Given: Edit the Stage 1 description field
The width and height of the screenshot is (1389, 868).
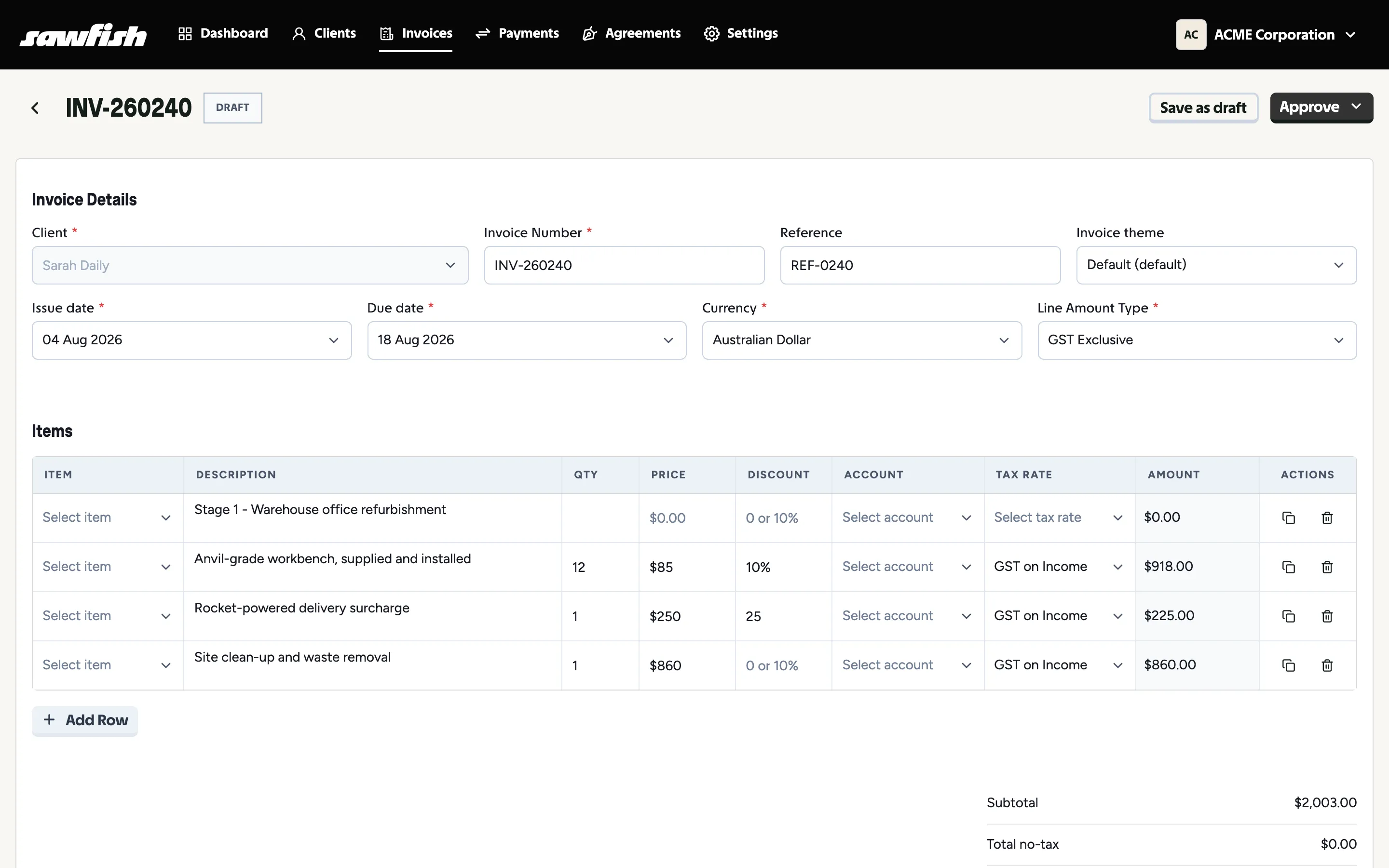Looking at the screenshot, I should coord(372,518).
